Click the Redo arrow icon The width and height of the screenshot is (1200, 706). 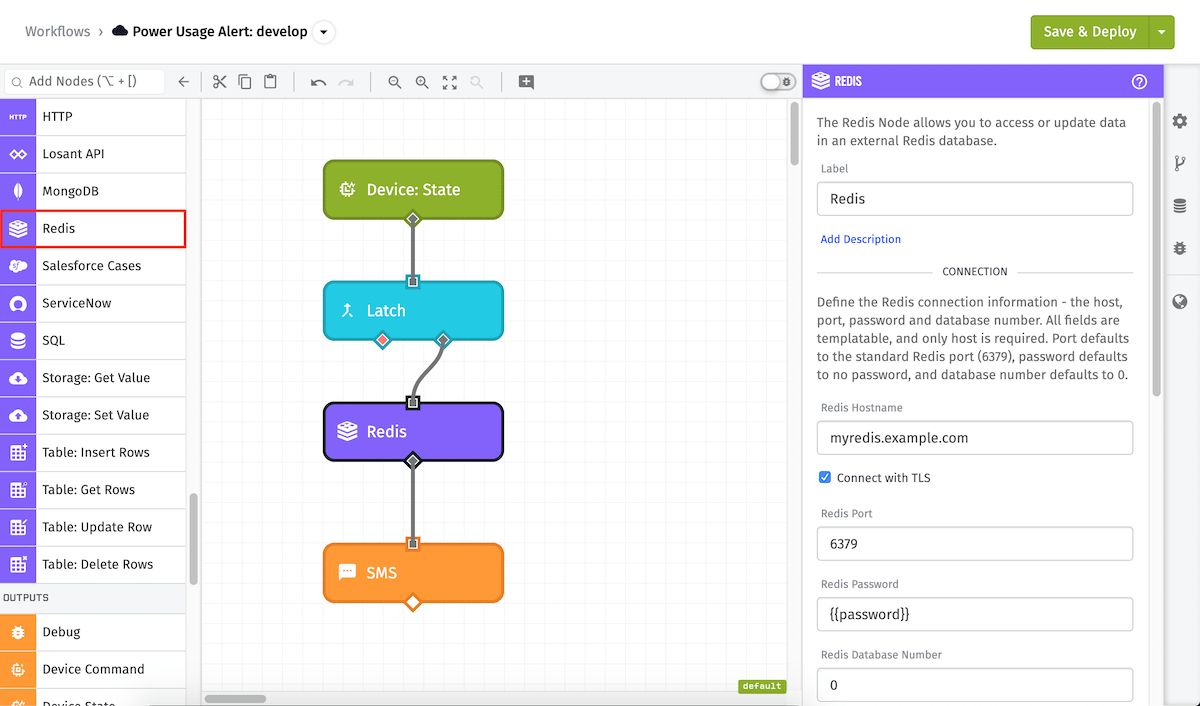tap(346, 82)
